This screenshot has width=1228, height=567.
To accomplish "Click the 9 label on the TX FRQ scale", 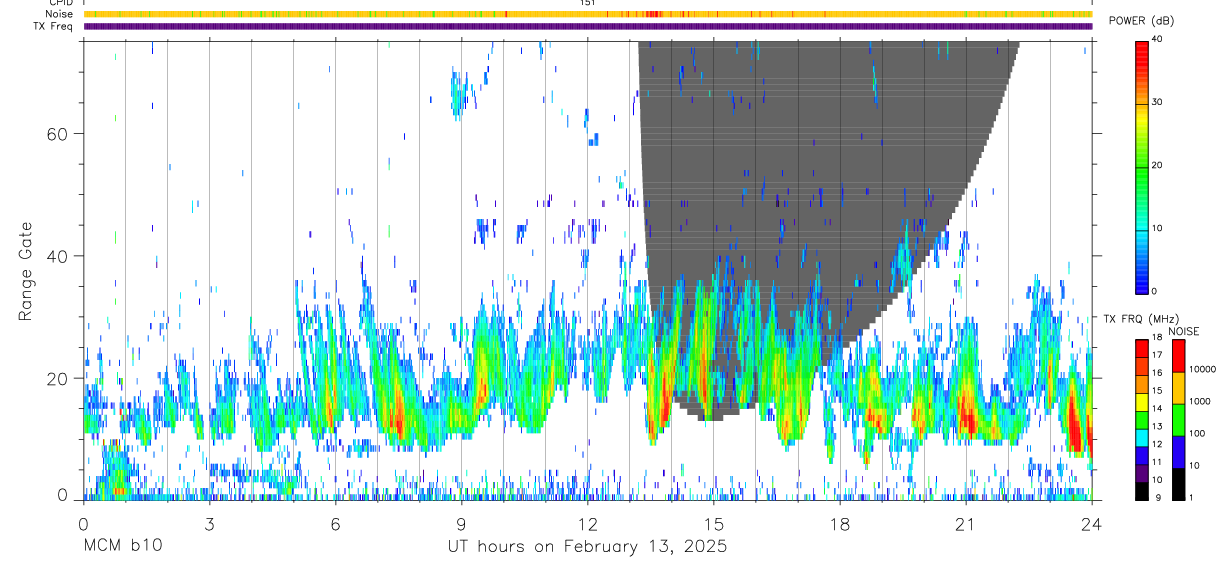I will tap(1159, 498).
